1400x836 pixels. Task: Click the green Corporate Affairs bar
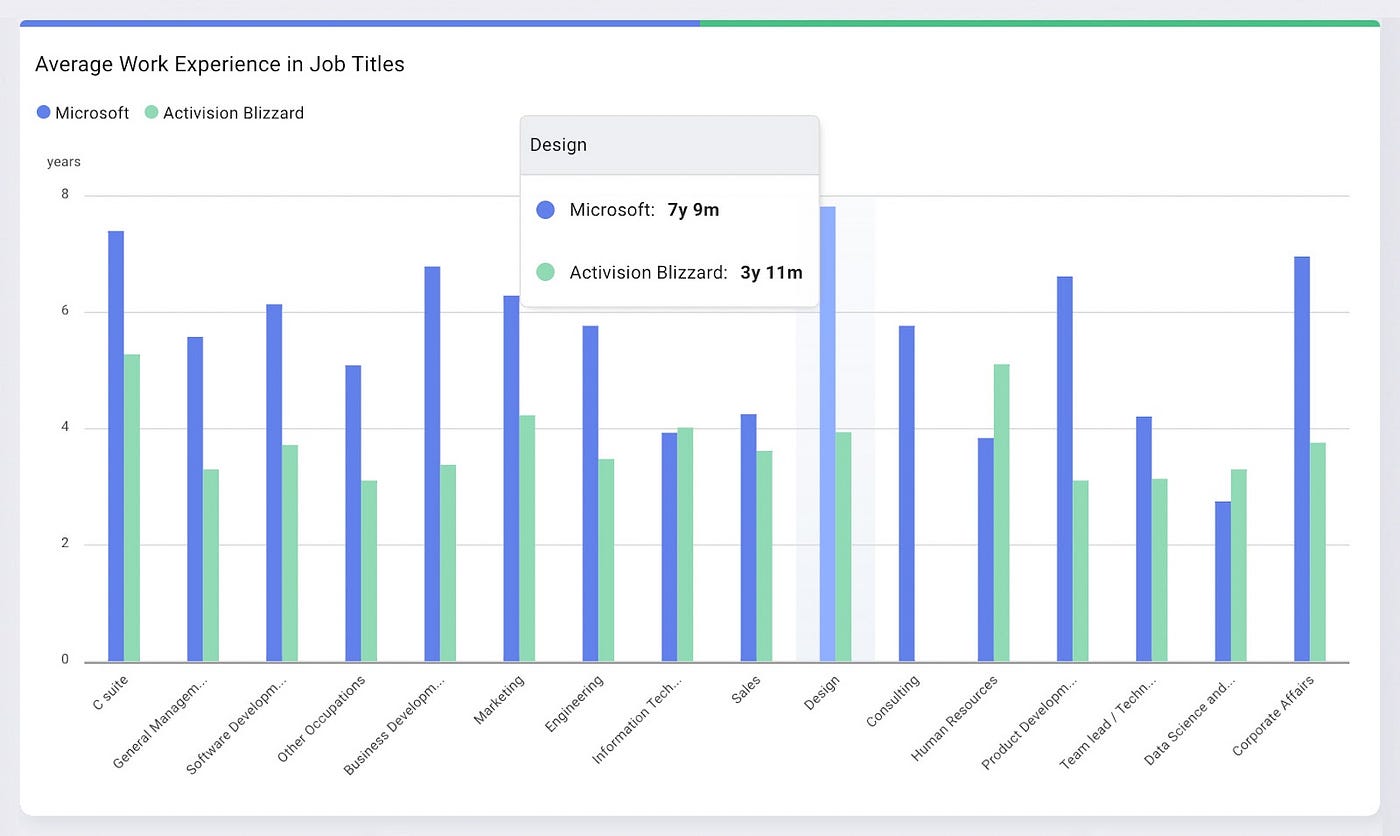1318,552
